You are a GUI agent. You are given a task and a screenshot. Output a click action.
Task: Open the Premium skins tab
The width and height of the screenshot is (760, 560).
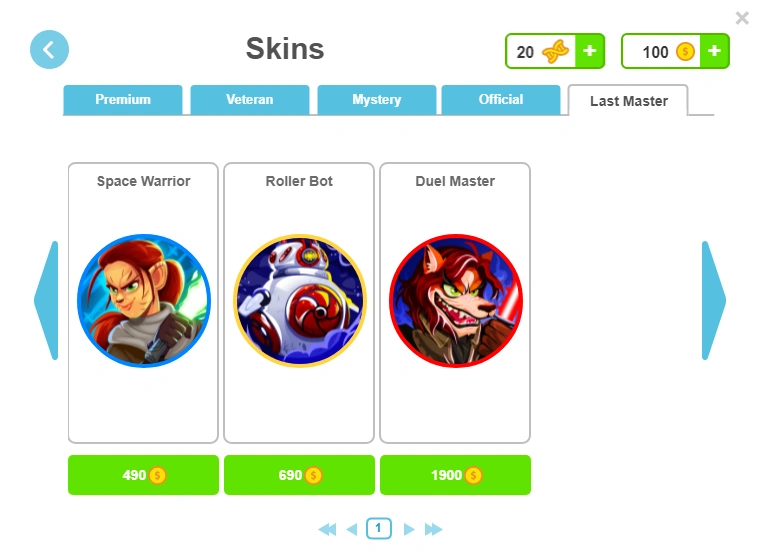pyautogui.click(x=123, y=100)
